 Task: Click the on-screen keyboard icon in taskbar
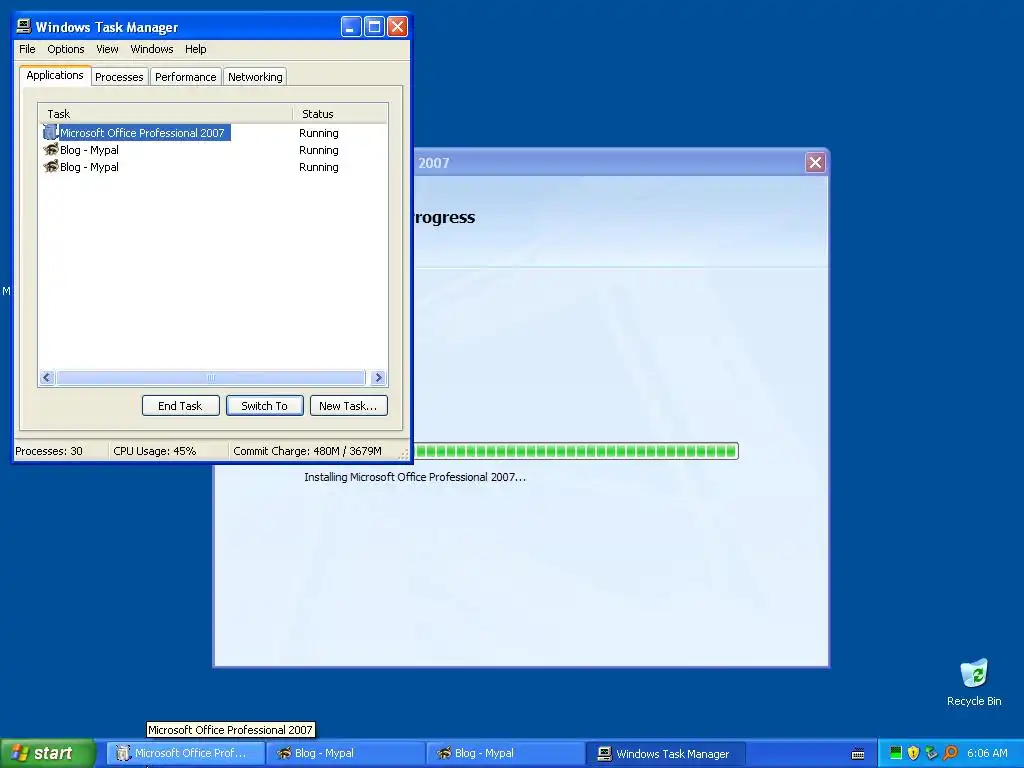[x=858, y=754]
